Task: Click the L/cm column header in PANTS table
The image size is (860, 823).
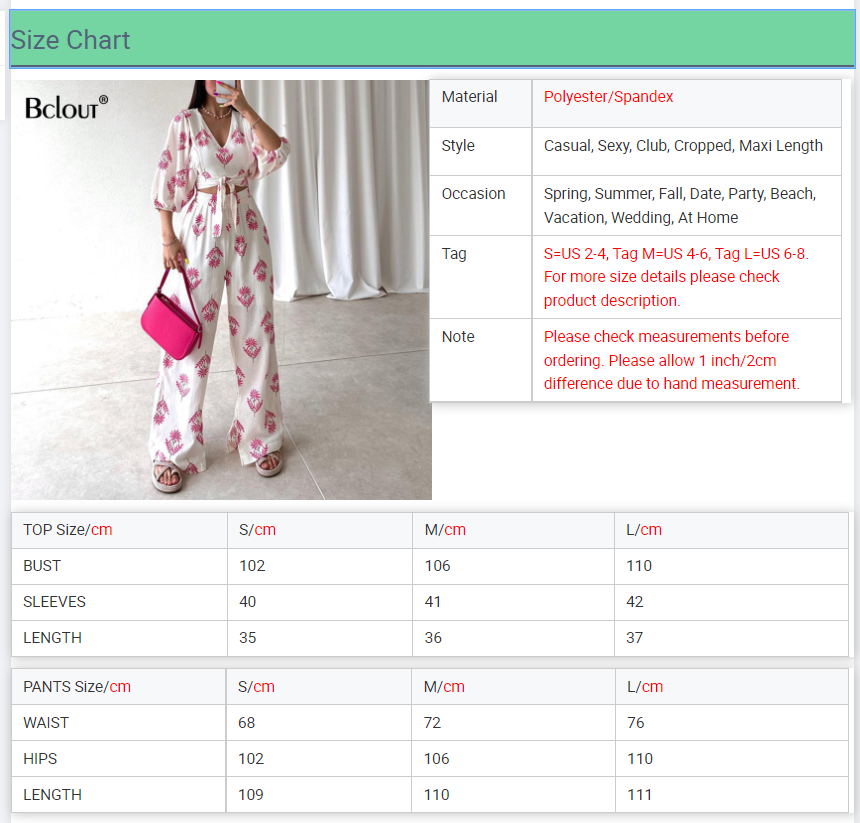Action: pos(645,687)
